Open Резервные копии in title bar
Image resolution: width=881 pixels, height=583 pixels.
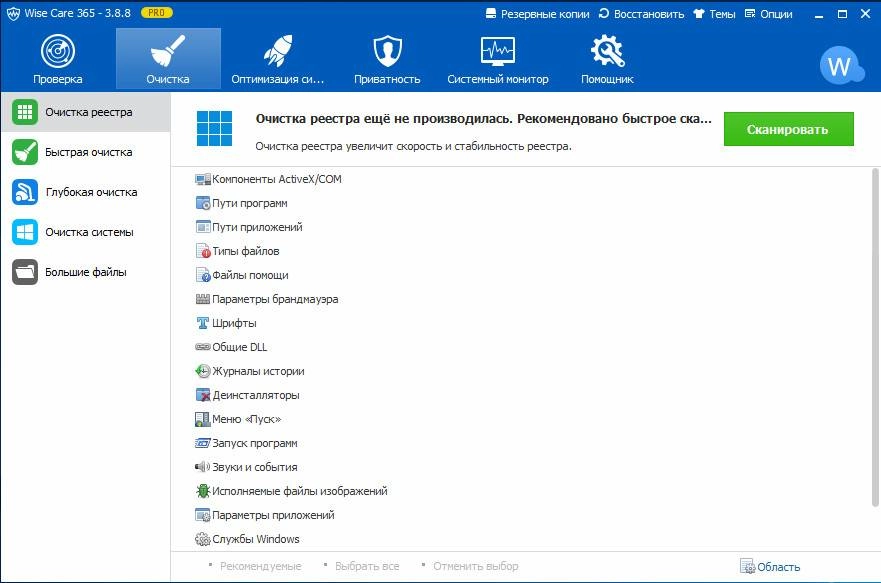point(538,14)
